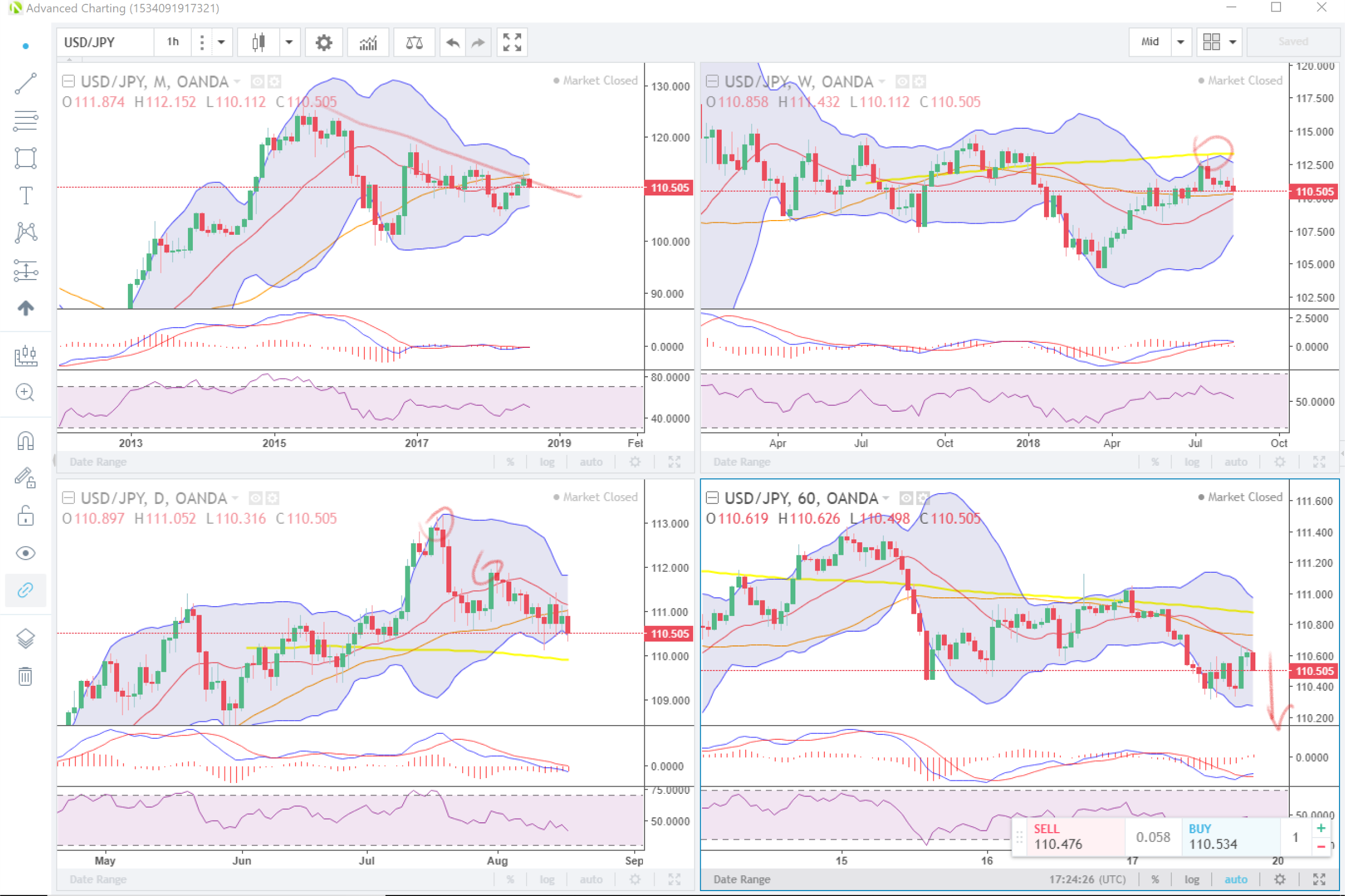1345x896 pixels.
Task: Click the compare scales icon
Action: point(414,42)
